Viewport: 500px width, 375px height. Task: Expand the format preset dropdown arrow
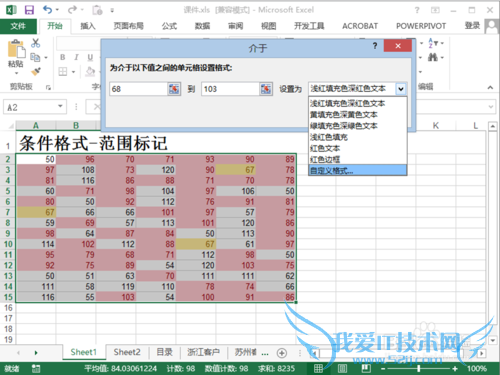(x=401, y=89)
